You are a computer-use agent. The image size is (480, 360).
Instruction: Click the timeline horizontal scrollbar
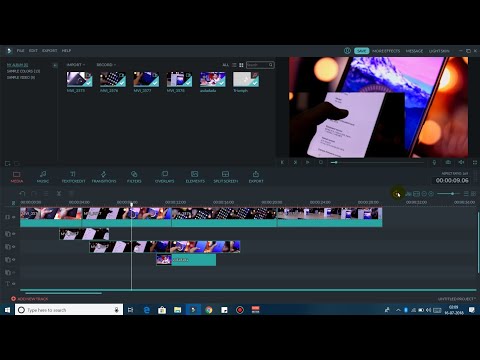63,293
